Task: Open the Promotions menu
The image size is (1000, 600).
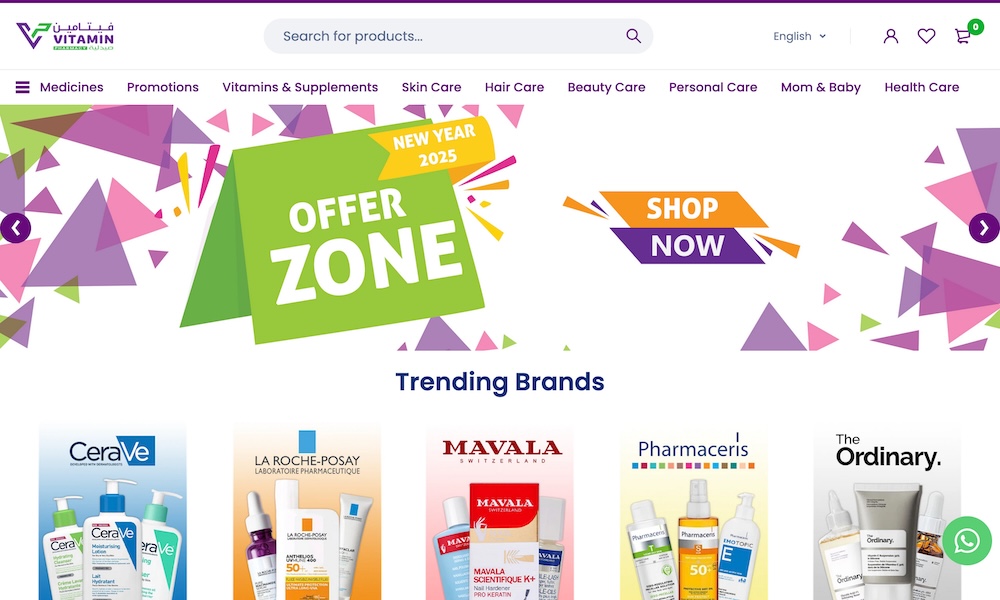Action: pyautogui.click(x=163, y=87)
